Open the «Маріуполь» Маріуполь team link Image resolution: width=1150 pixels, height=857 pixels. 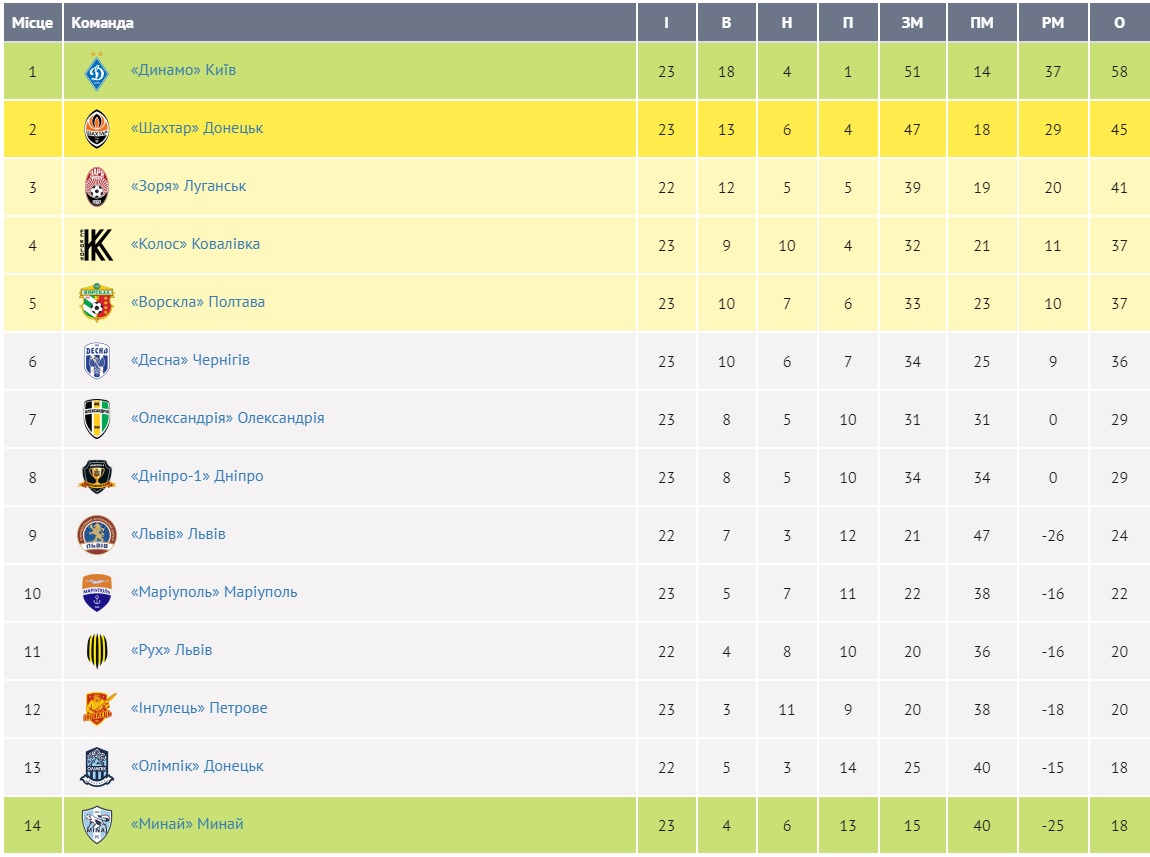(x=214, y=592)
